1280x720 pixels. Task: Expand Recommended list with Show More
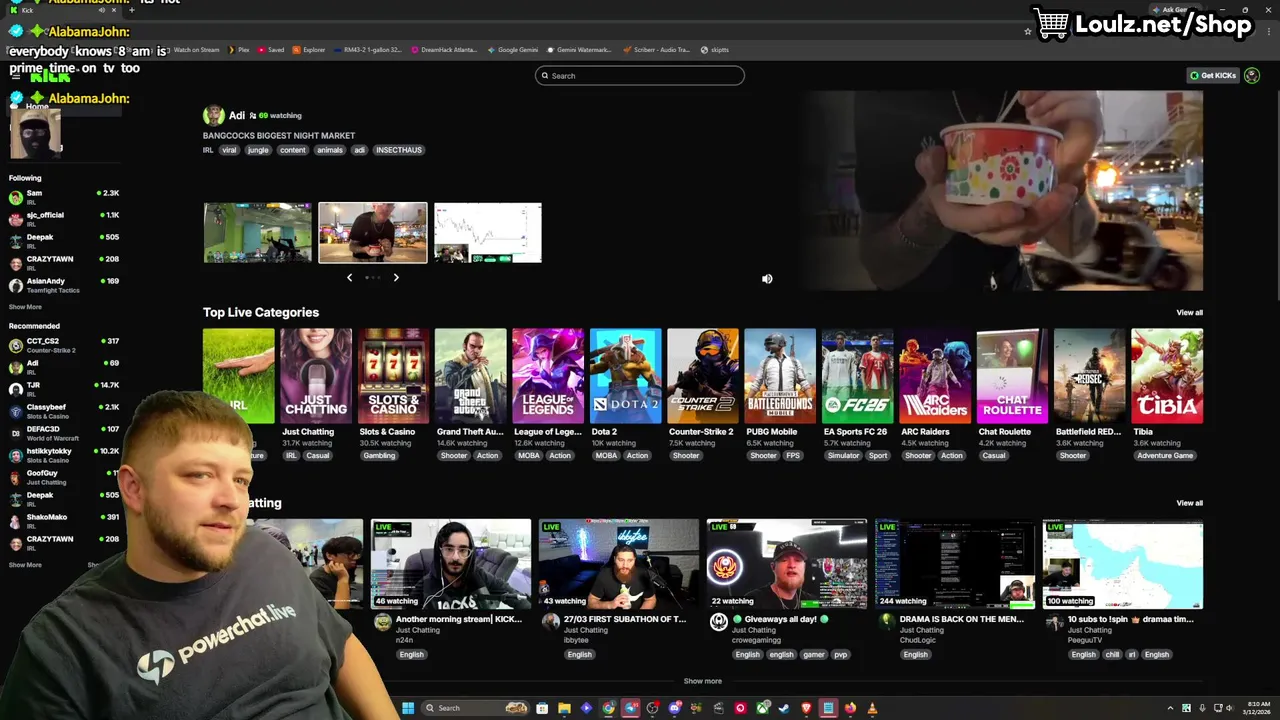(x=25, y=565)
